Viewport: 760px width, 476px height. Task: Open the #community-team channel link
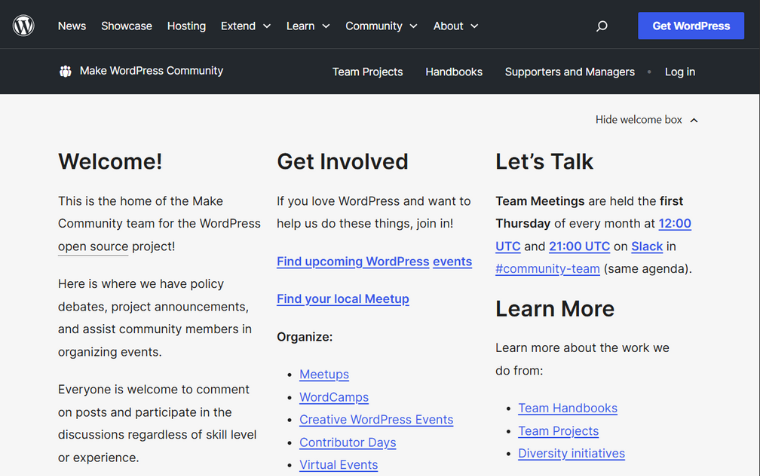(x=547, y=269)
